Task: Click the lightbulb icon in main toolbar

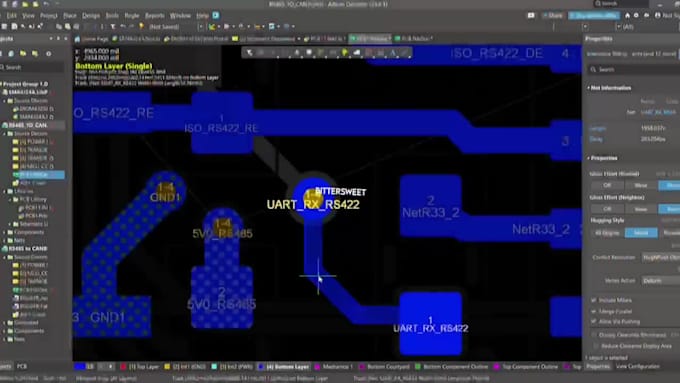Action: point(141,26)
